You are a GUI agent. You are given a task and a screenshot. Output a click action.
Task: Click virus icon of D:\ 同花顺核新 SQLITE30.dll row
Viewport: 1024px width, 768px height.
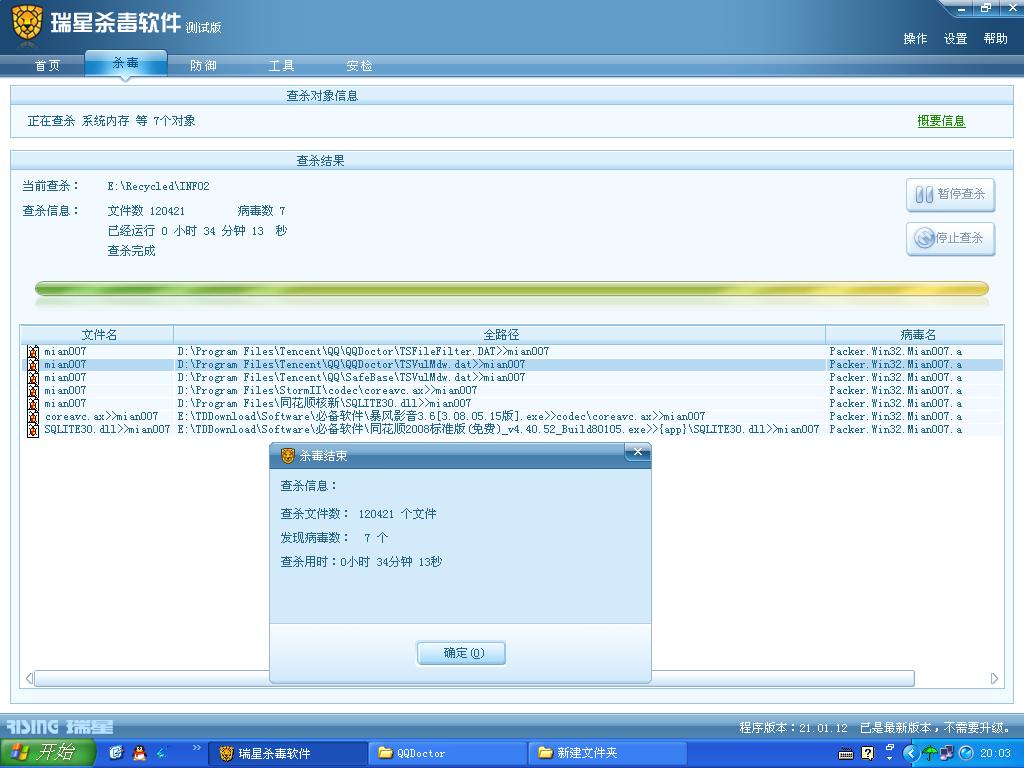point(33,404)
